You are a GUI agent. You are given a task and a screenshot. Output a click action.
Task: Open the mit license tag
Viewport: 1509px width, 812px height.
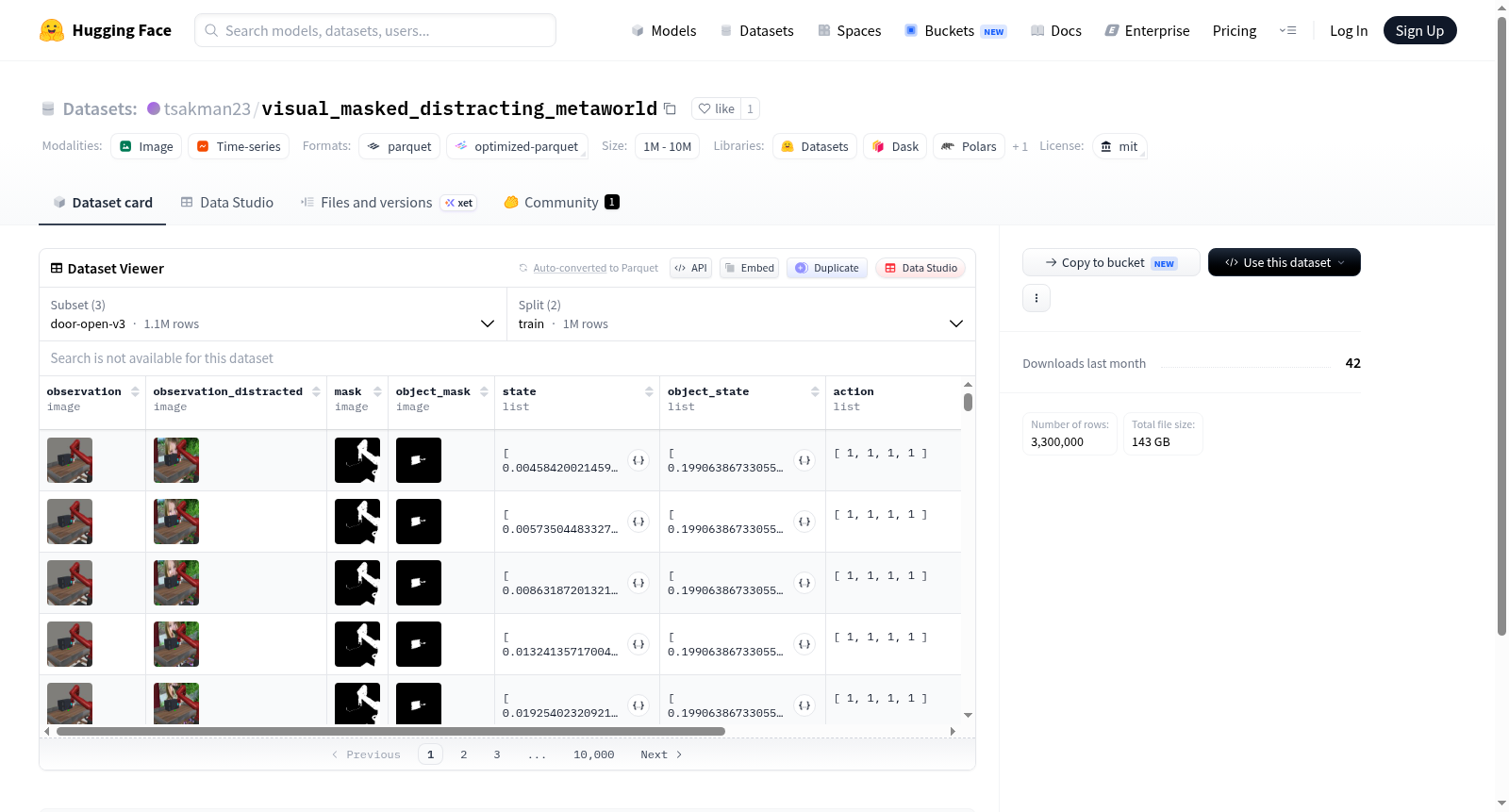(x=1119, y=146)
